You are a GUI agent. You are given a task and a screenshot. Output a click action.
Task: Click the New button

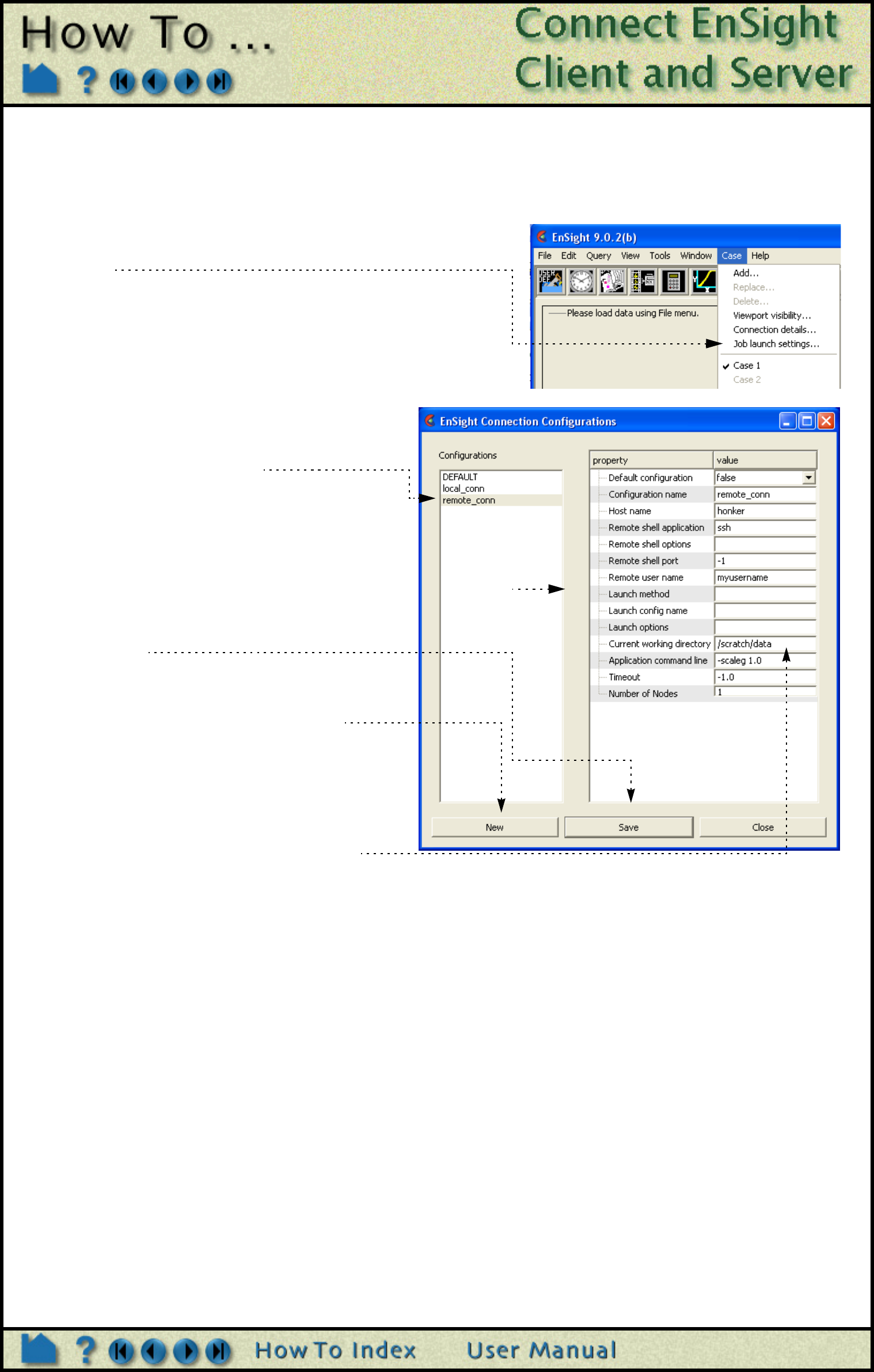click(495, 827)
